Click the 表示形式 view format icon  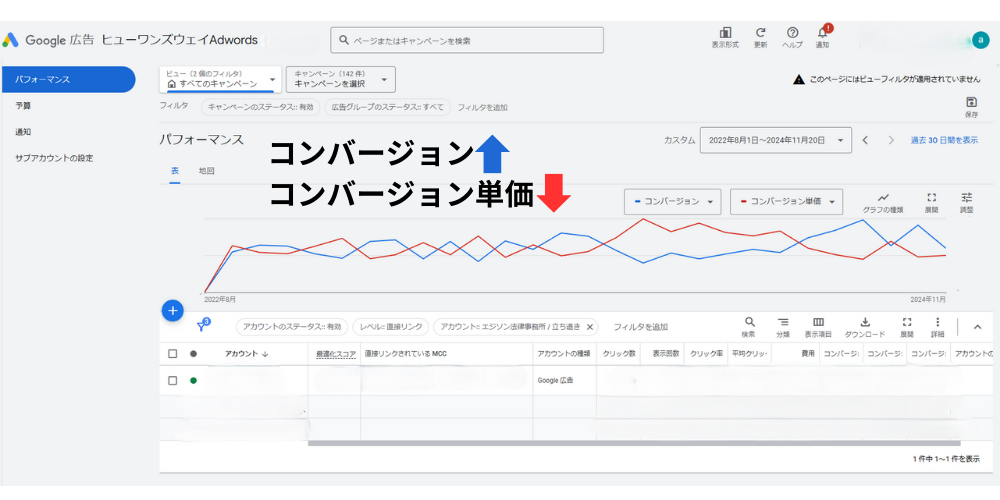[x=725, y=33]
